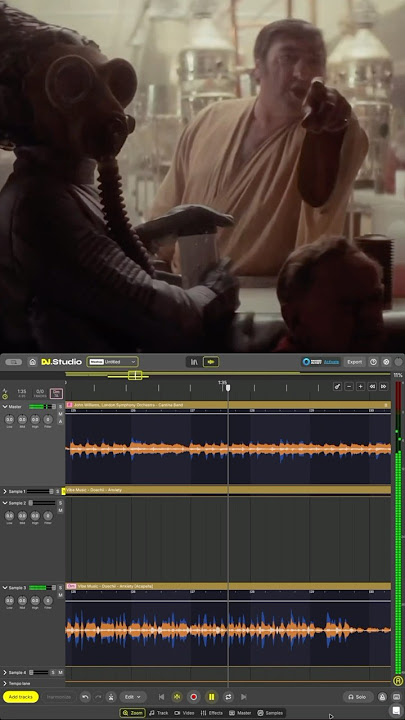Click the yellow R icon under level meter
405x720 pixels.
pos(398,681)
